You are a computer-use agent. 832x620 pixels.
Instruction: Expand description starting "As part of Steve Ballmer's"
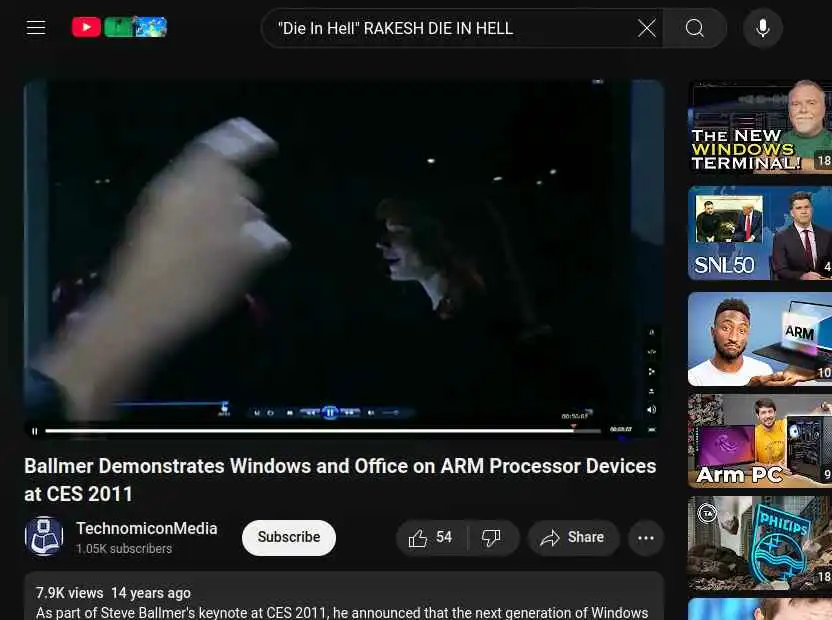coord(342,613)
